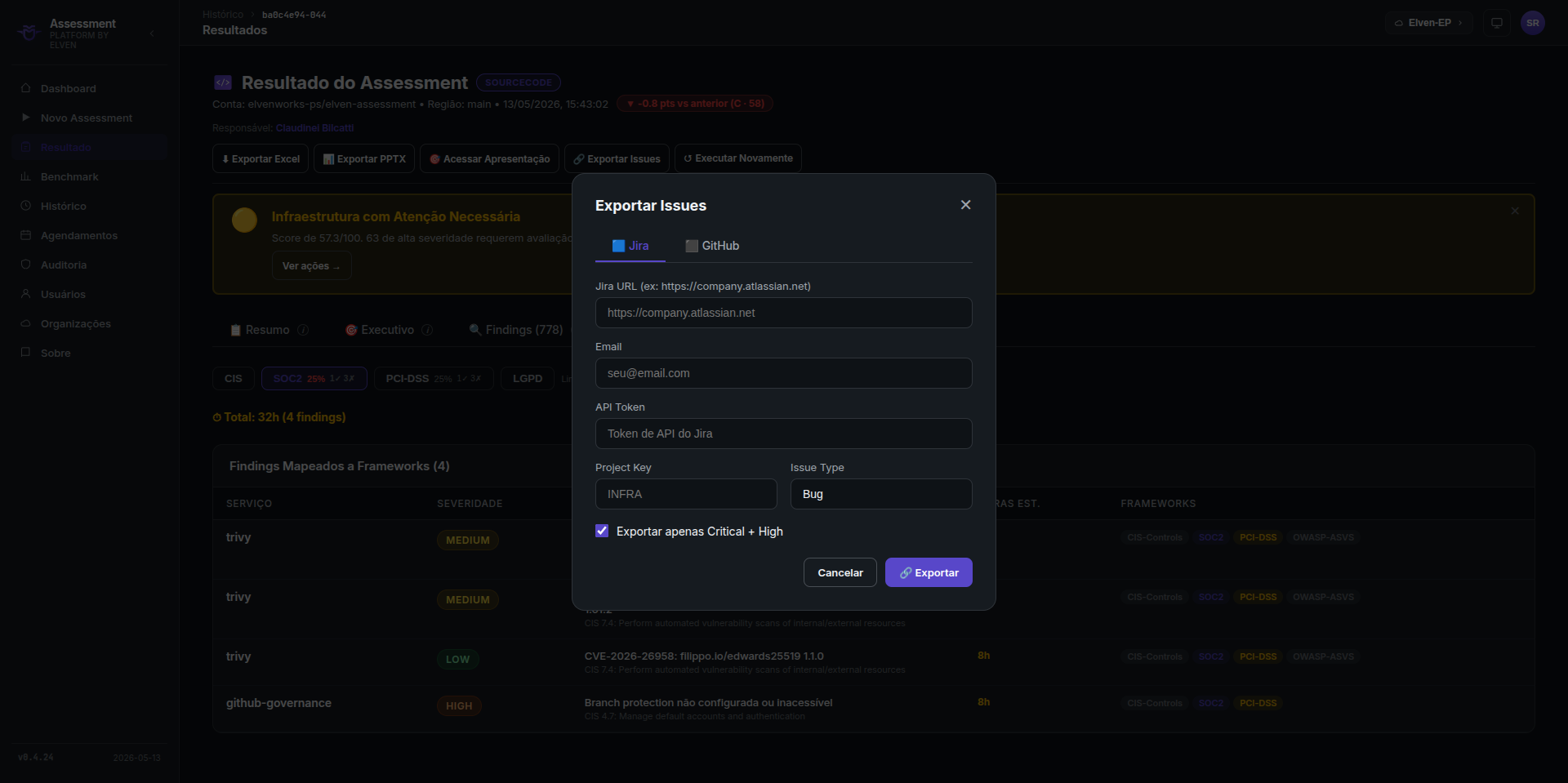Switch to the Executivo tab

(380, 330)
